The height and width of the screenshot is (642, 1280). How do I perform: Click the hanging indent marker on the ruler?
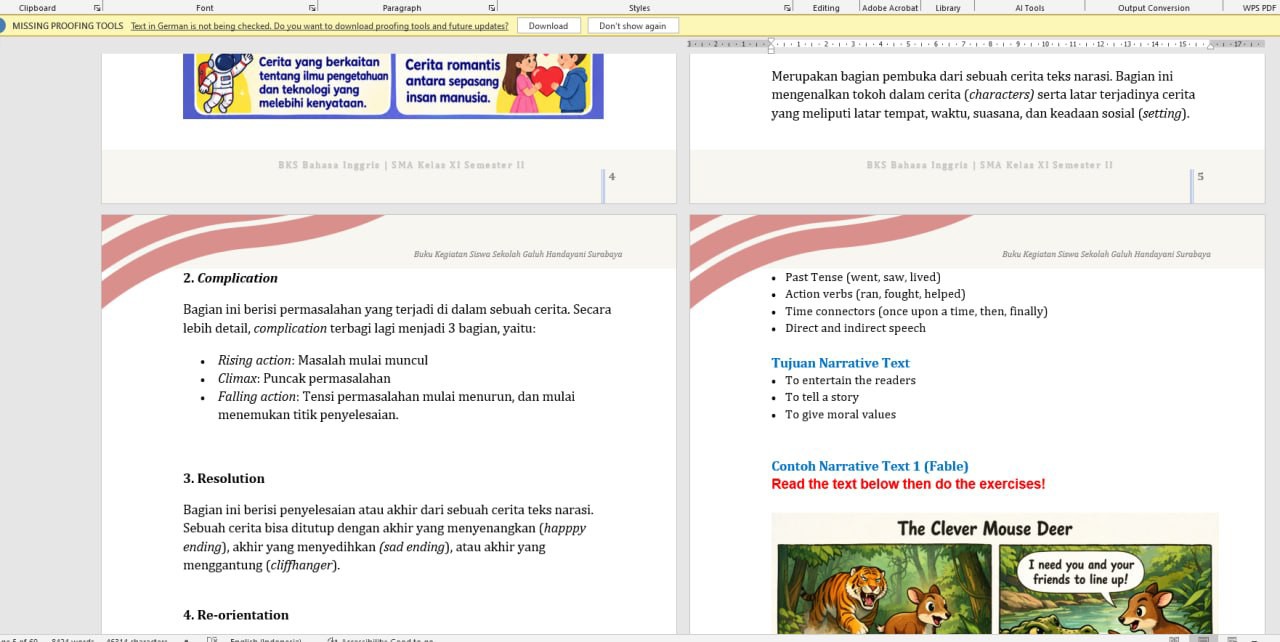[x=771, y=46]
